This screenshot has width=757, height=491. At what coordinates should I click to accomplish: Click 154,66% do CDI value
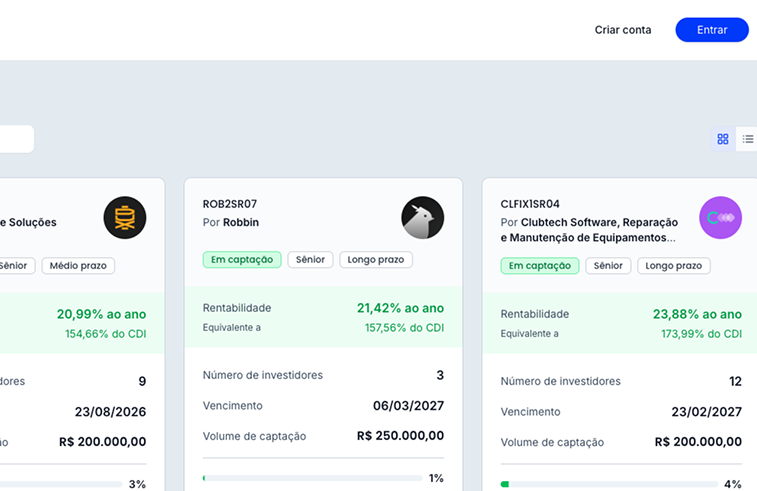click(106, 334)
